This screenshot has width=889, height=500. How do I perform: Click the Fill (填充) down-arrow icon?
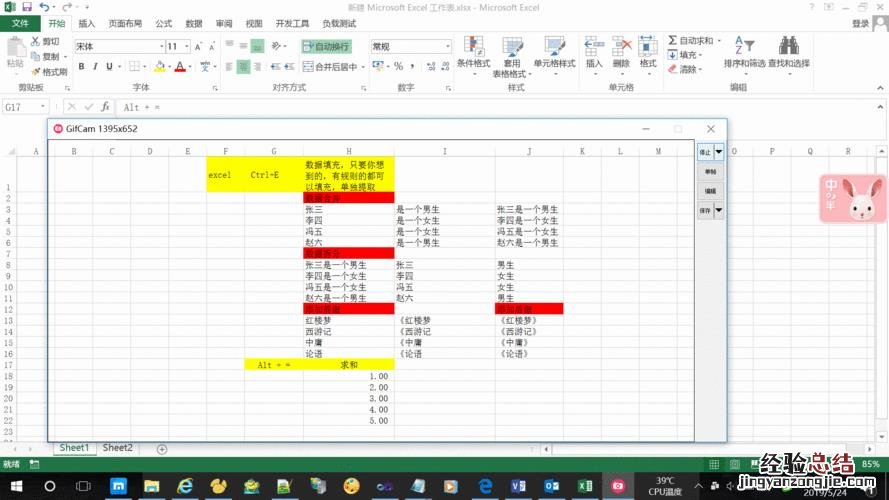pos(672,55)
